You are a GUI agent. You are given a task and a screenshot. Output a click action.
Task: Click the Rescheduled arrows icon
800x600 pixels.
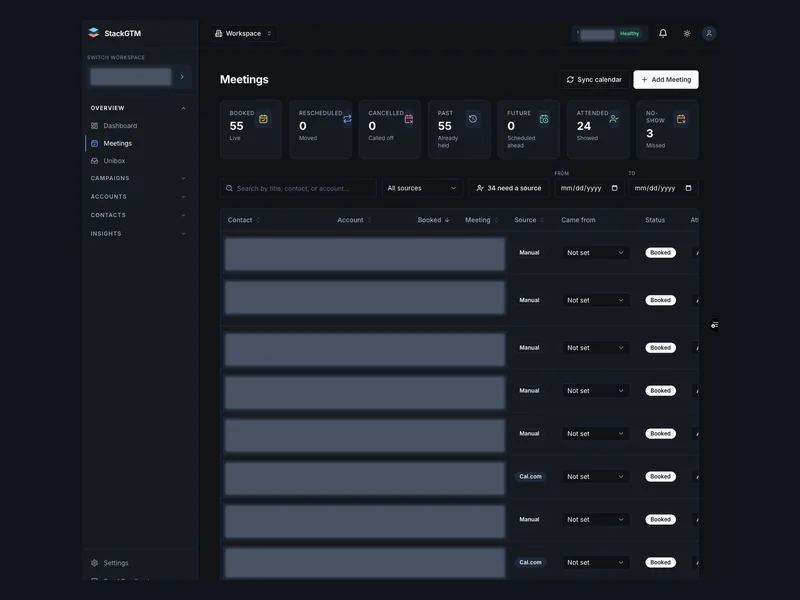pyautogui.click(x=347, y=119)
